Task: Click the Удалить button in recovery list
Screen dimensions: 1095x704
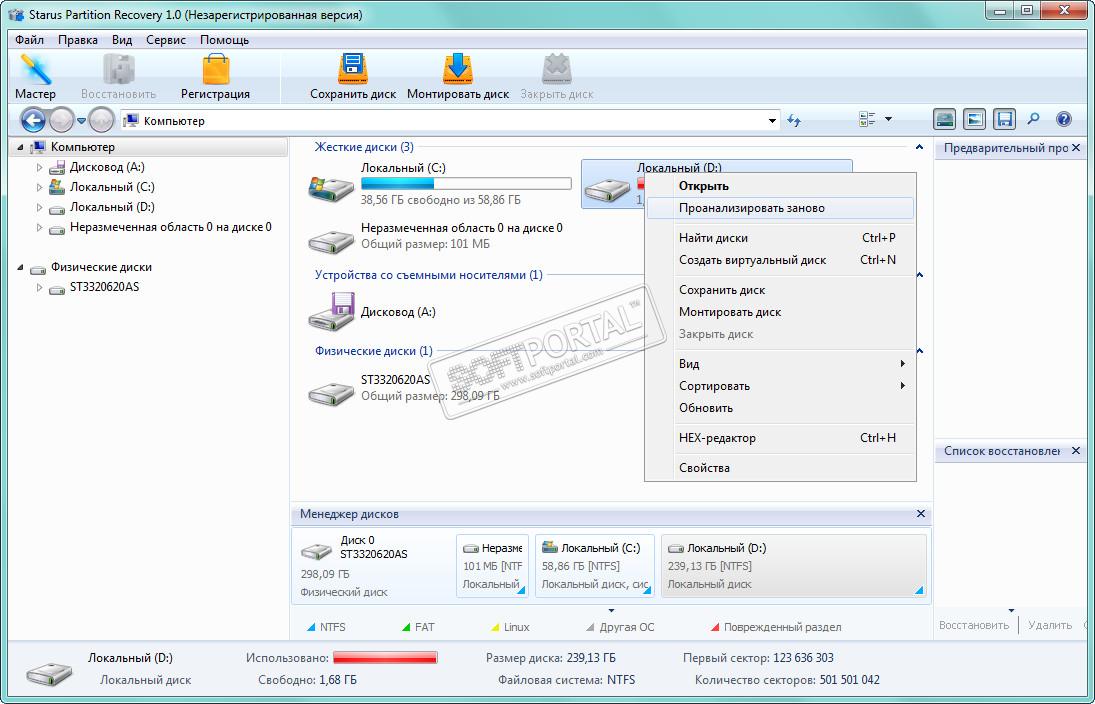Action: pyautogui.click(x=1050, y=625)
